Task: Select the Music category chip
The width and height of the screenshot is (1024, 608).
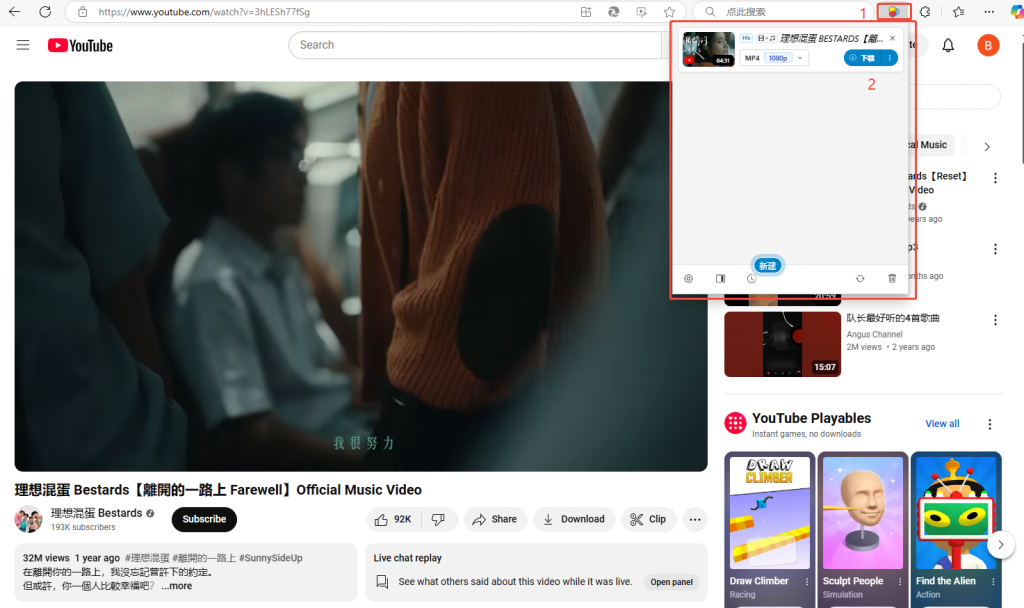Action: pos(930,145)
